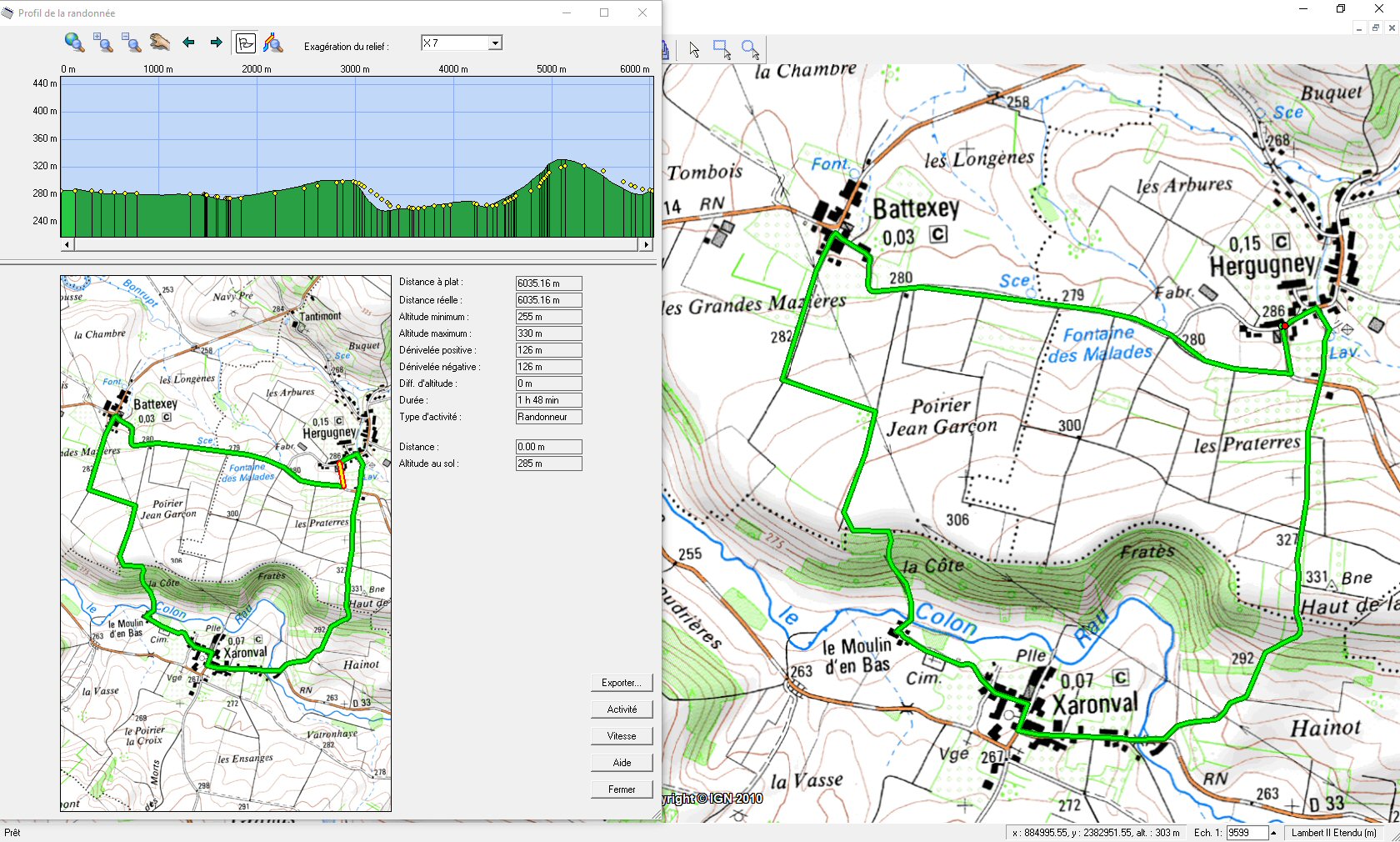The height and width of the screenshot is (842, 1400).
Task: Click the Dénivelée positive 126 m field
Action: [548, 350]
